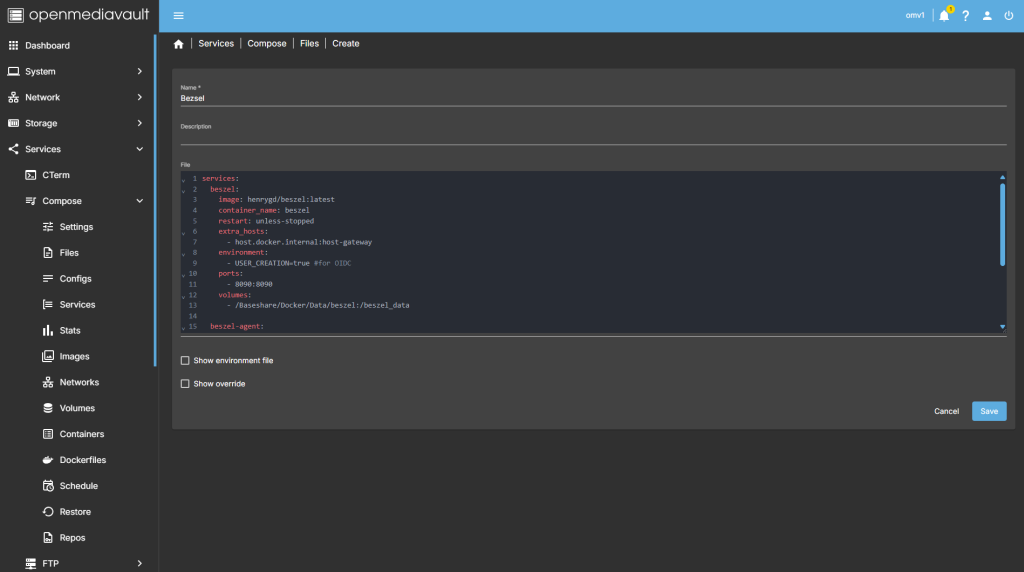Viewport: 1024px width, 572px height.
Task: Go to home via house icon
Action: tap(179, 44)
